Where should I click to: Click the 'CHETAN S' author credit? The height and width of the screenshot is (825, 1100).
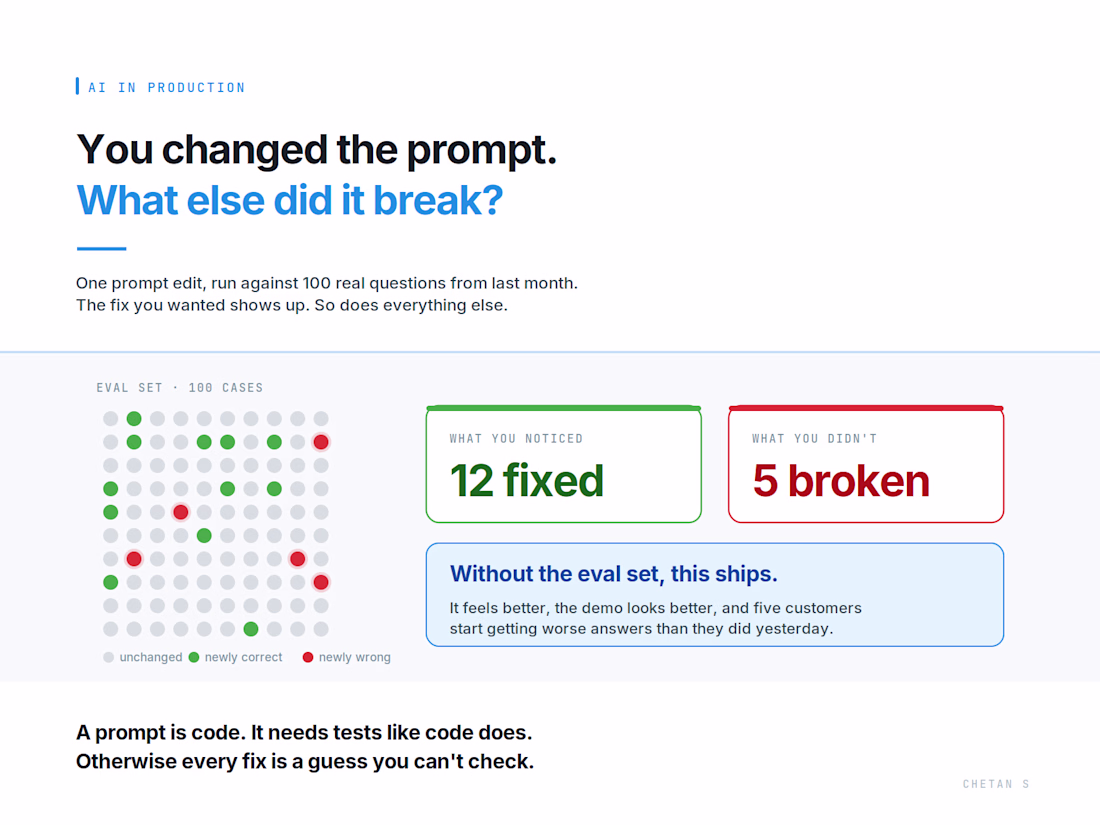click(x=995, y=784)
